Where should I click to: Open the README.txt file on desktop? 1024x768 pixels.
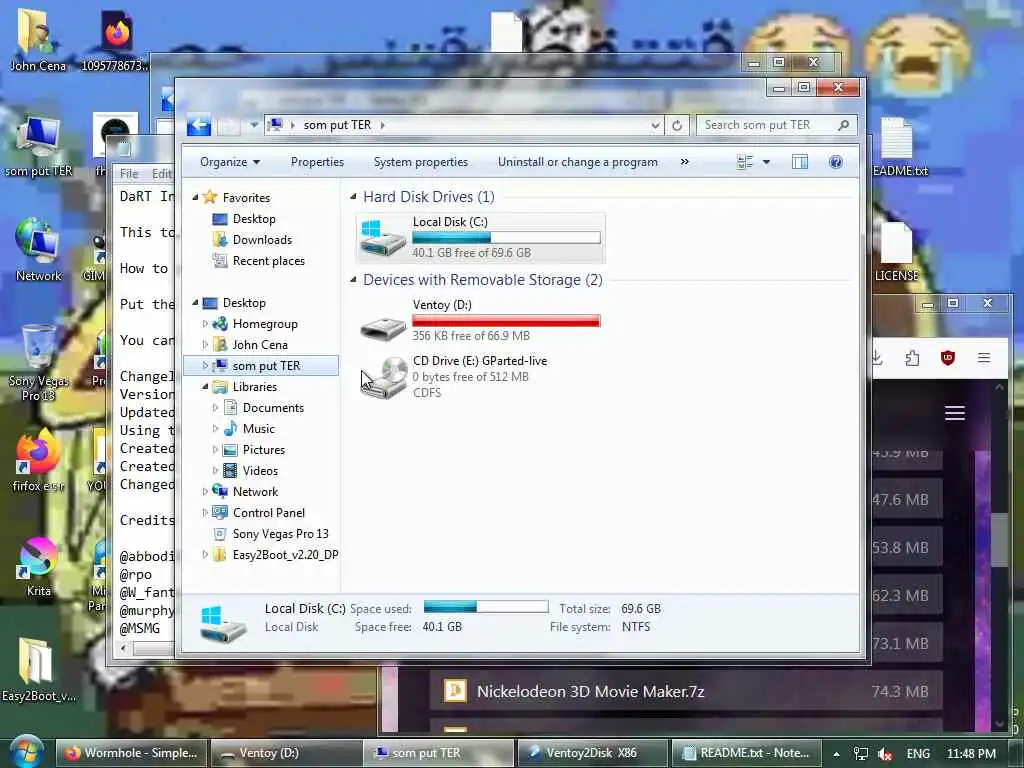click(898, 146)
